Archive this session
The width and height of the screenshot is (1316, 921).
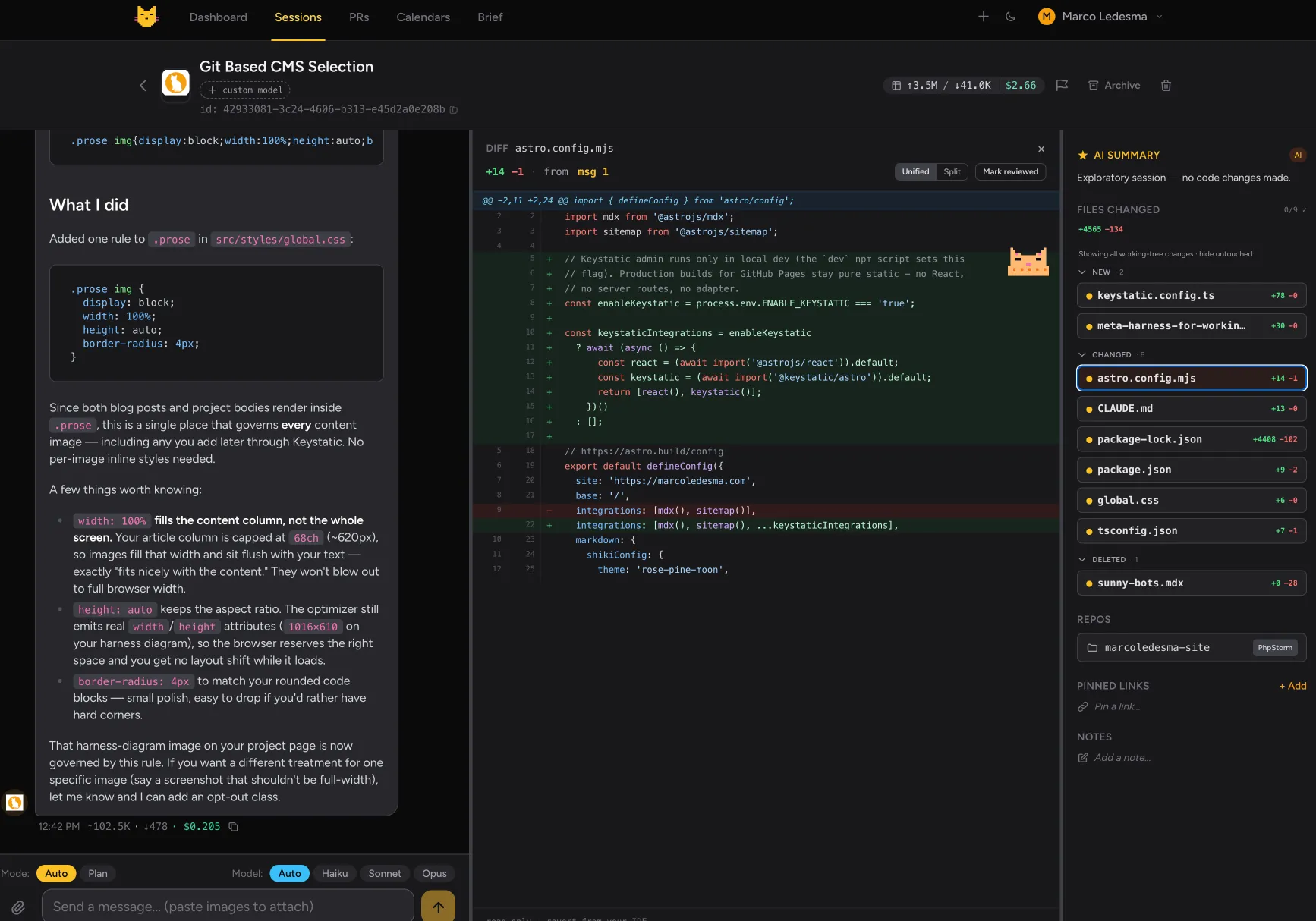1114,86
